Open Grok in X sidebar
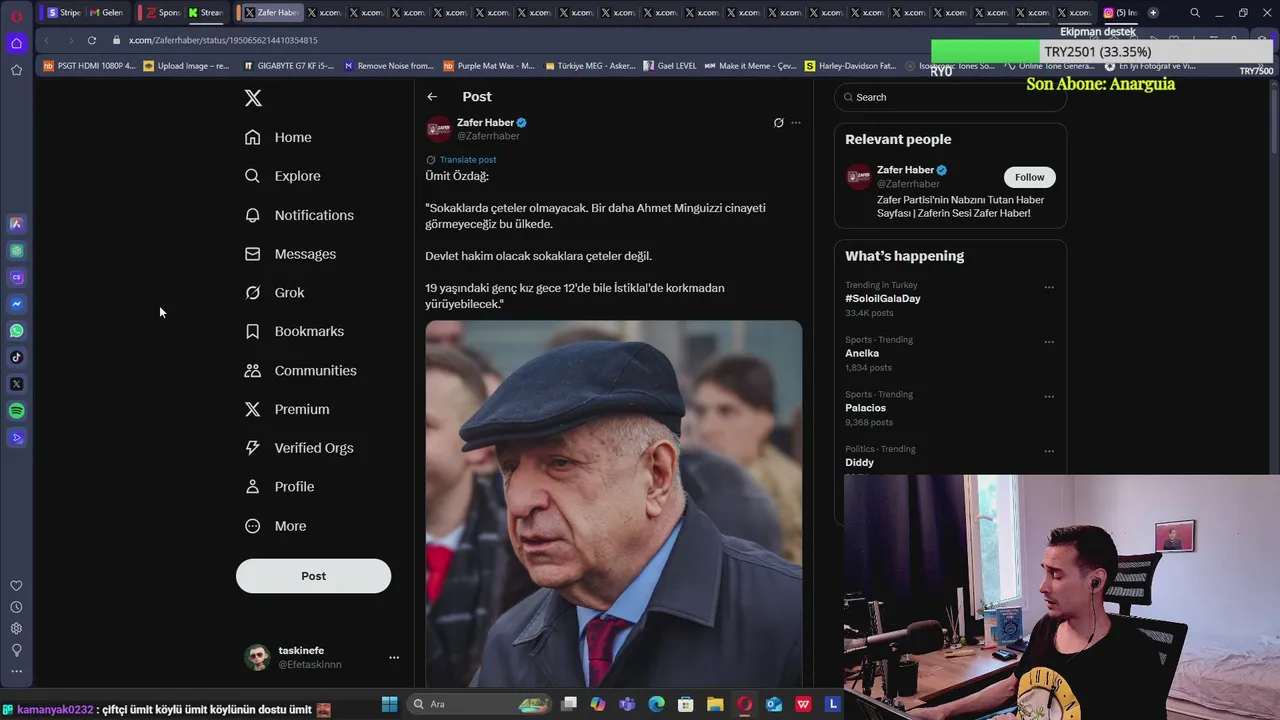Screen dimensions: 1280x720 275,293
